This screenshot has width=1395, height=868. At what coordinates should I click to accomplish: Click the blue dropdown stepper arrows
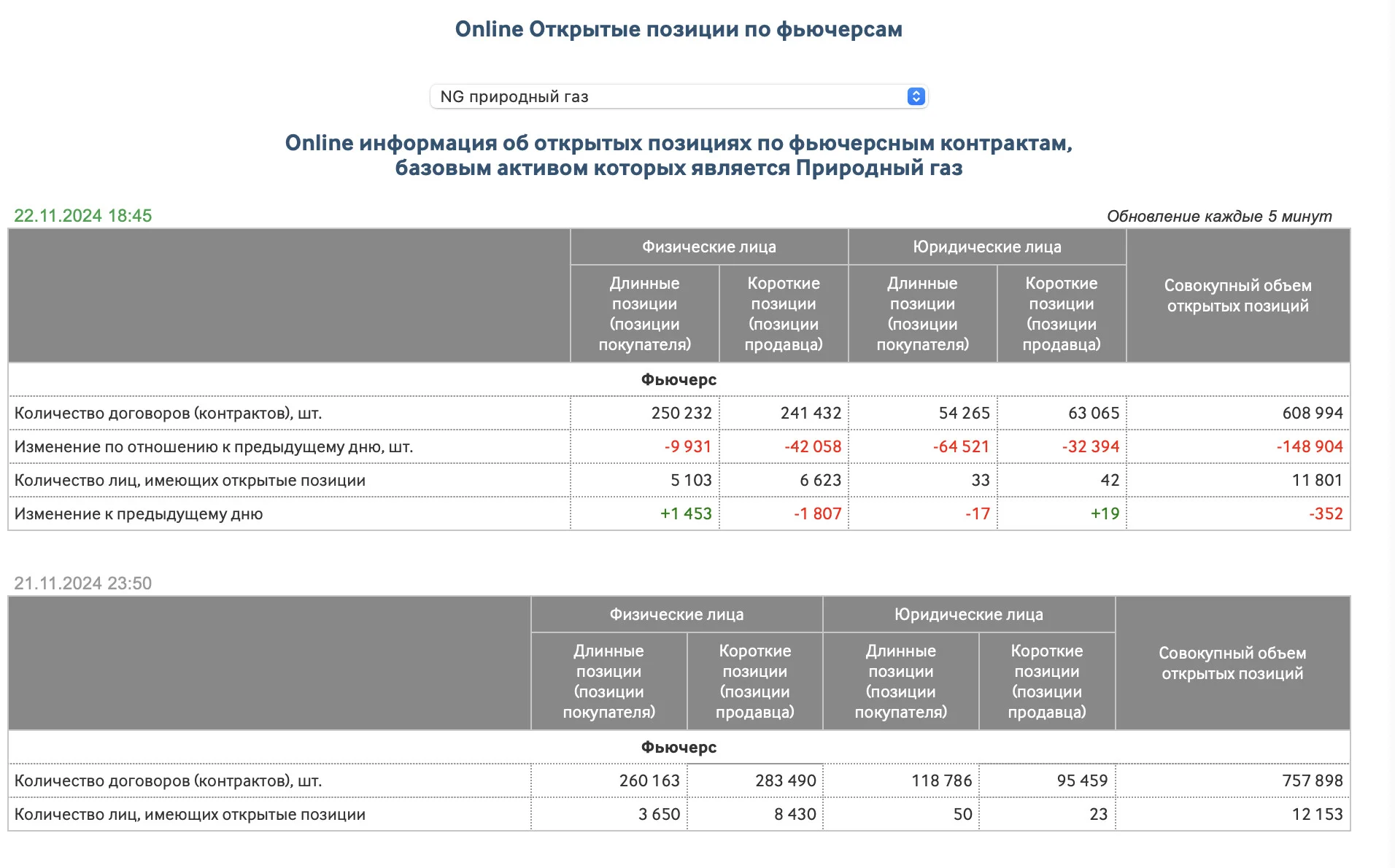(x=916, y=96)
